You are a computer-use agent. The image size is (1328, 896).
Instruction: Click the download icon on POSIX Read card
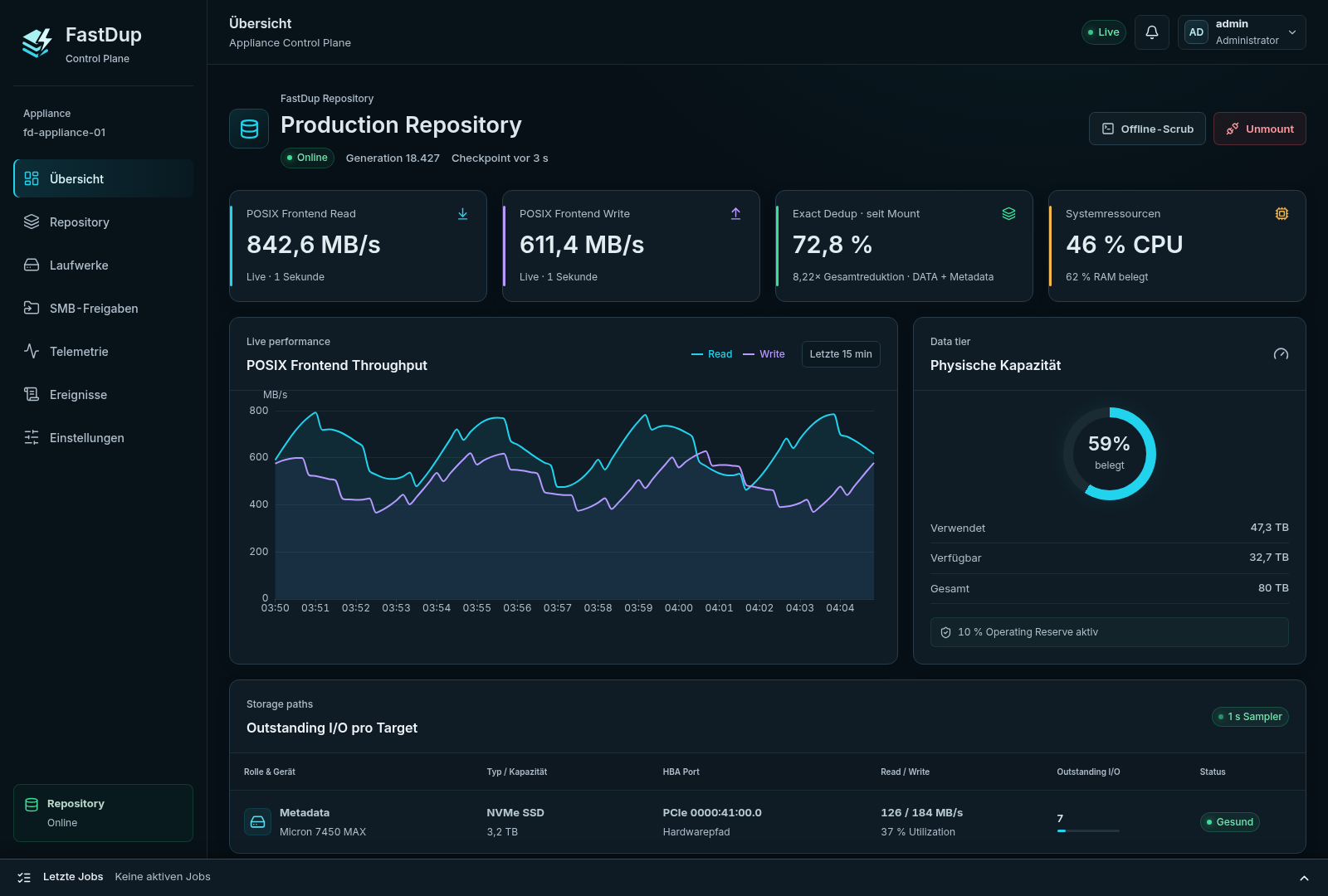point(463,214)
